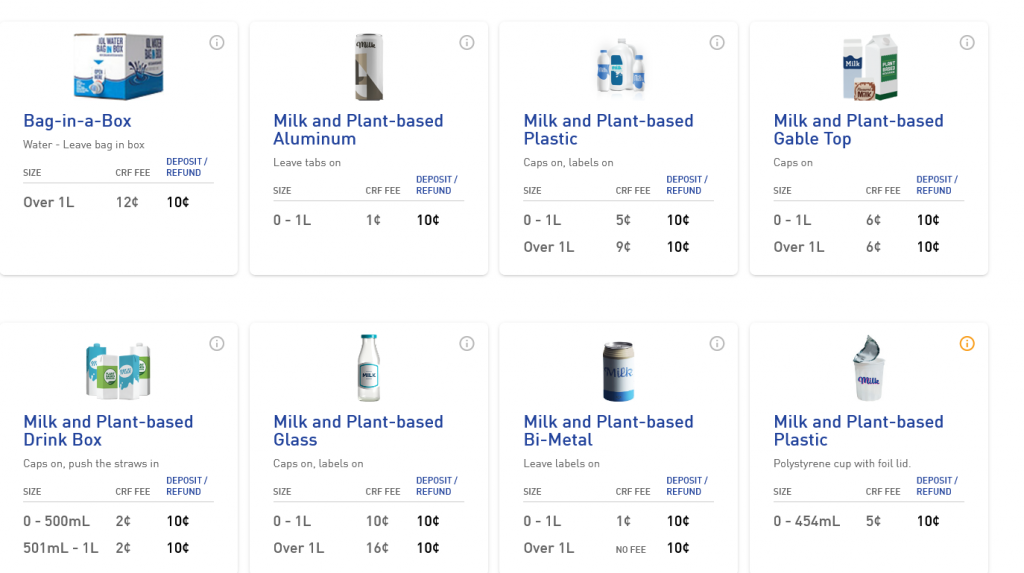Viewport: 1024px width, 573px height.
Task: Show info for top-row Milk Plastic card
Action: 717,42
